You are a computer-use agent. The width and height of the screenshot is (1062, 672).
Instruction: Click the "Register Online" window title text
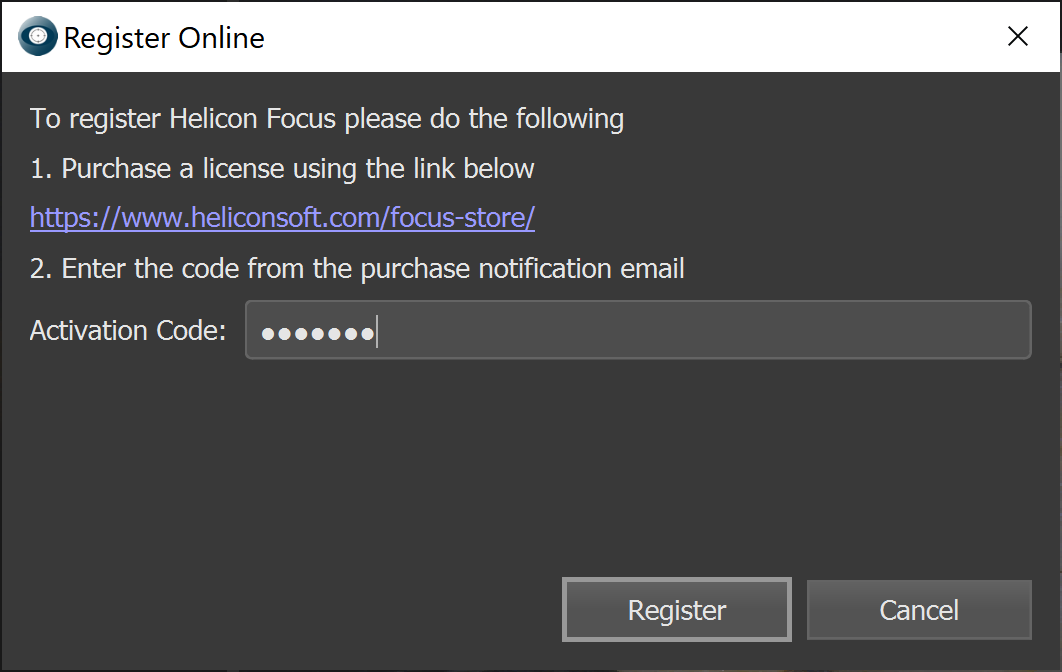pos(164,39)
